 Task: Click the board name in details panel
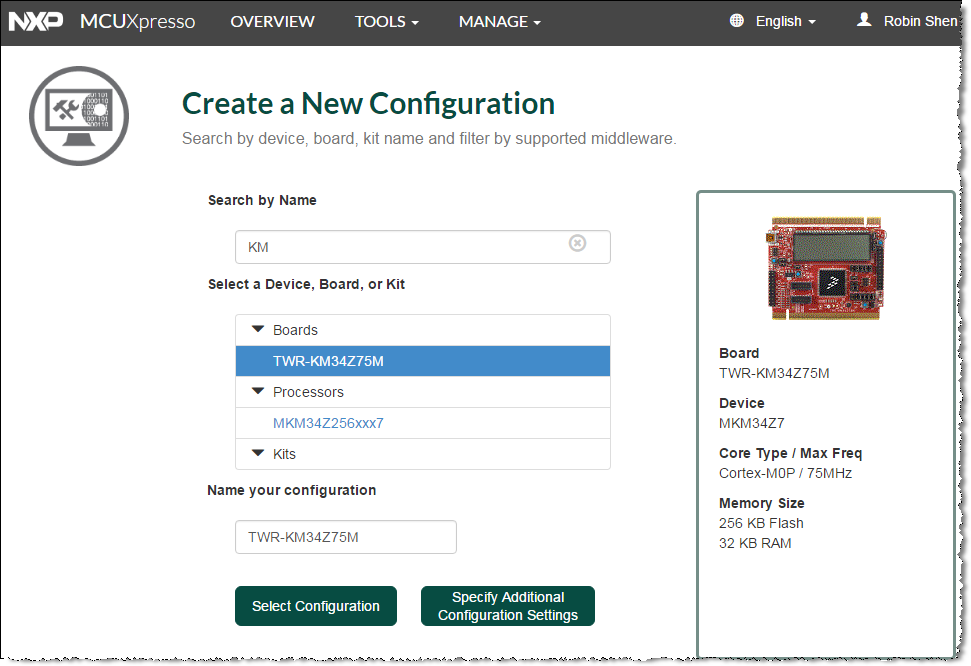774,373
